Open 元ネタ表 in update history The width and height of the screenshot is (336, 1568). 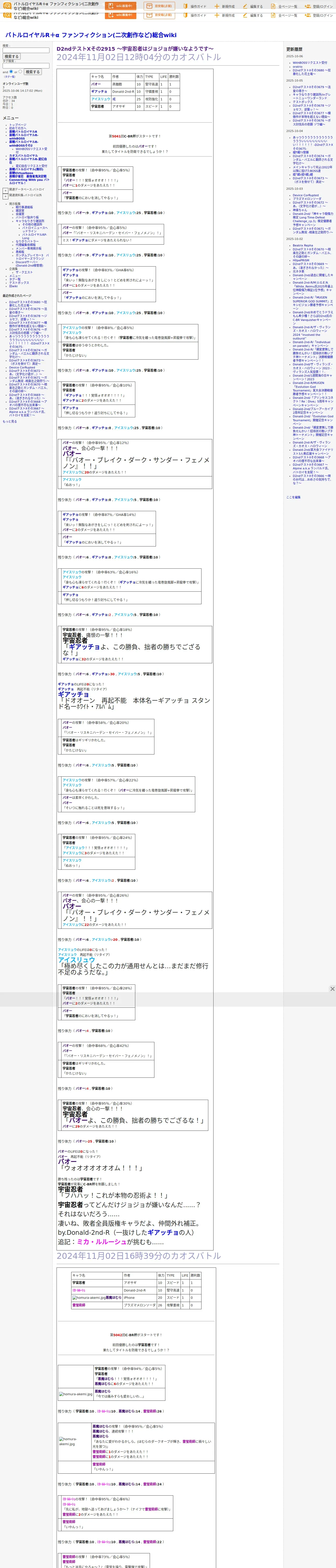click(298, 272)
